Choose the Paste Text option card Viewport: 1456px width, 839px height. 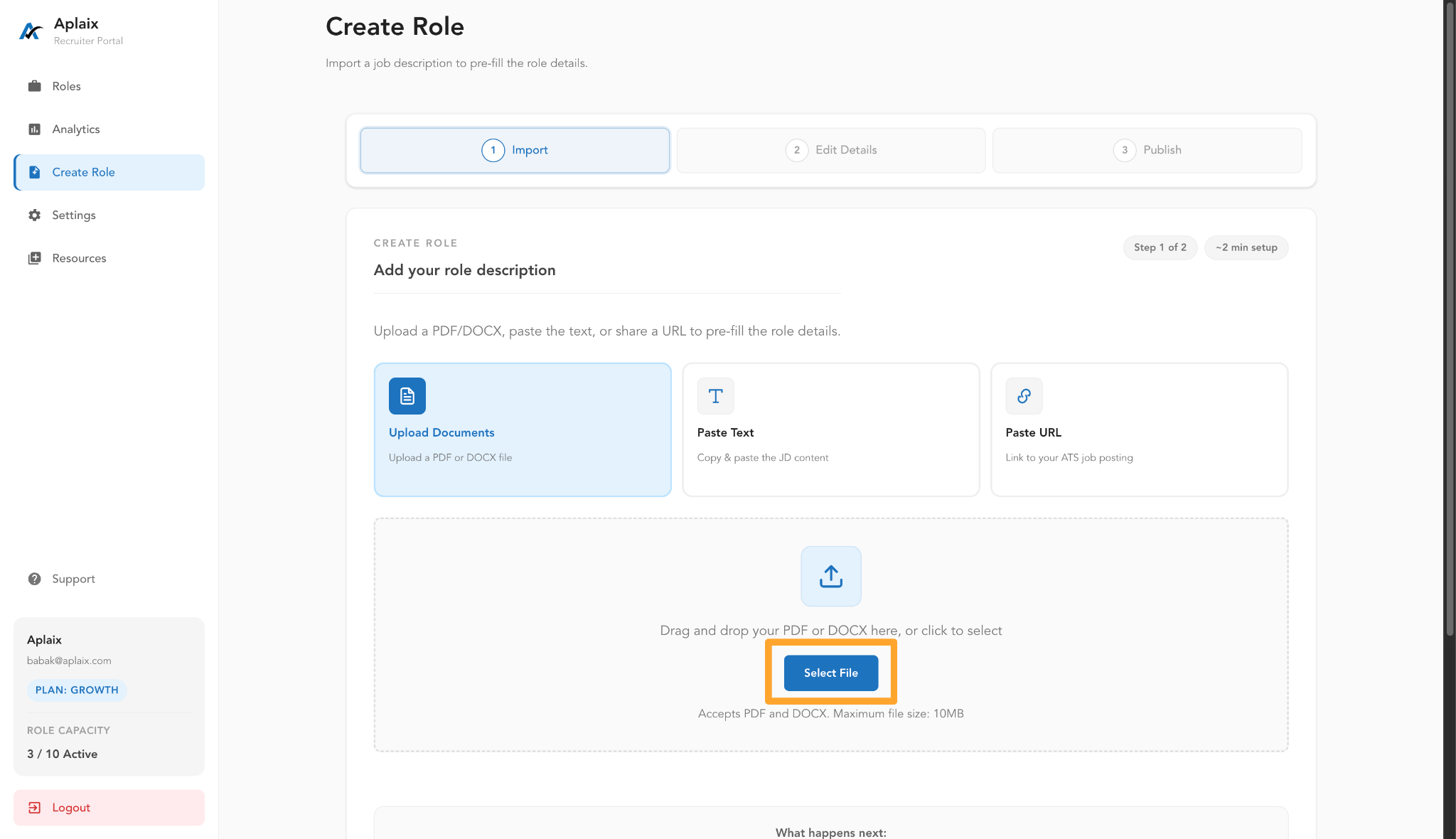[831, 429]
